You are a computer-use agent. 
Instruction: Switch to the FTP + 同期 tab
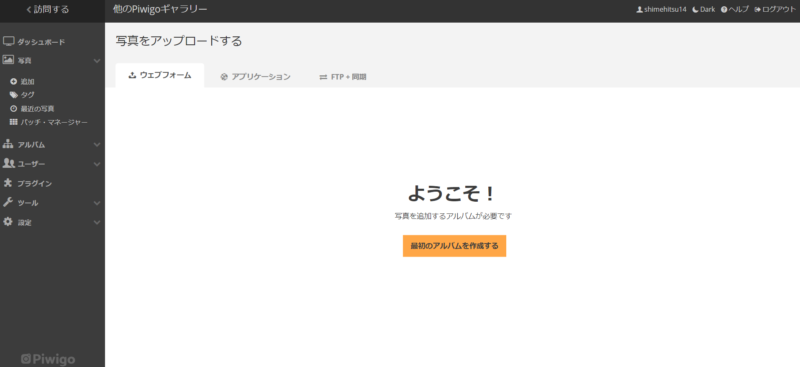tap(343, 77)
